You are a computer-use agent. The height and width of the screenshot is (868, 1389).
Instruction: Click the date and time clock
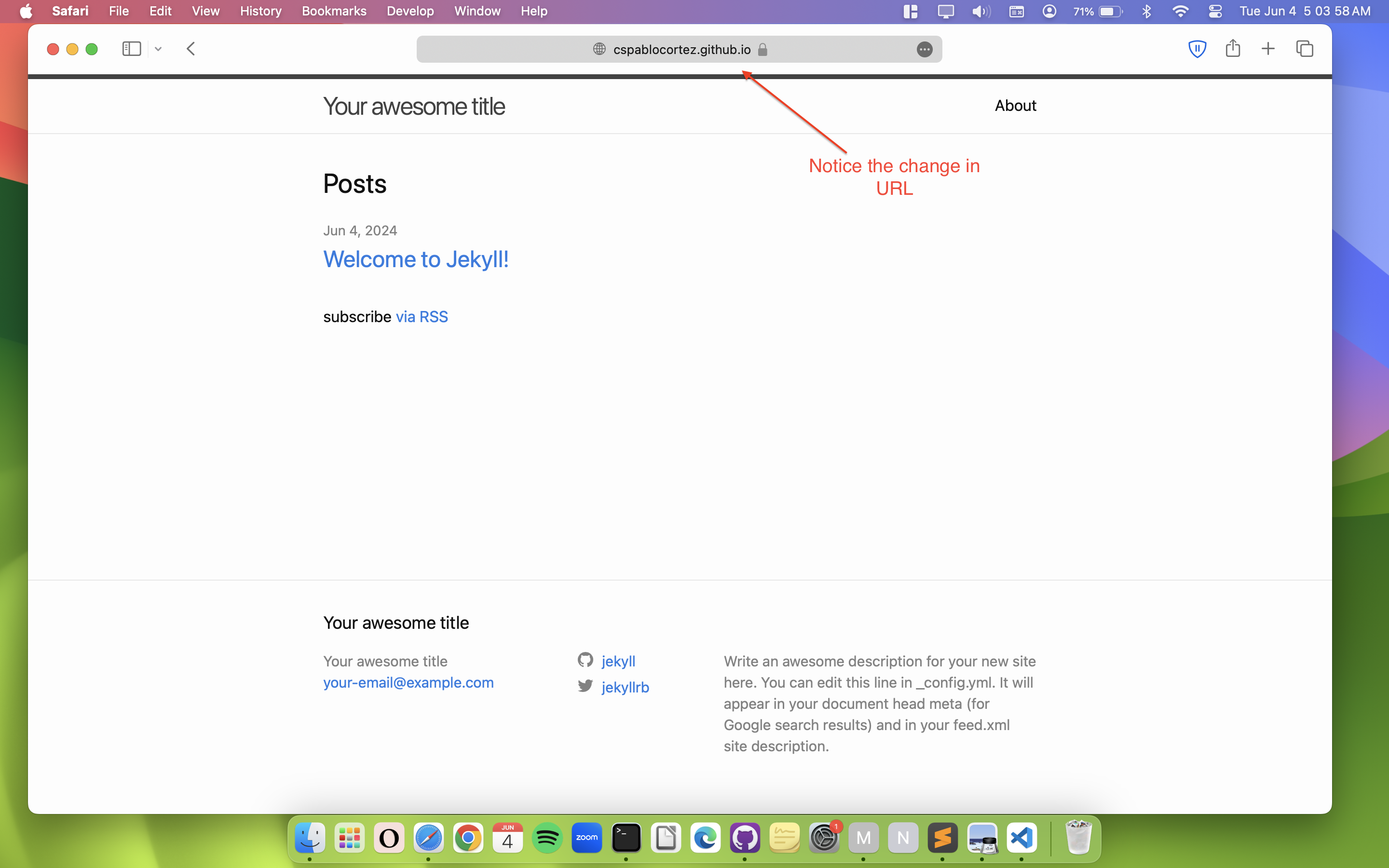tap(1305, 11)
